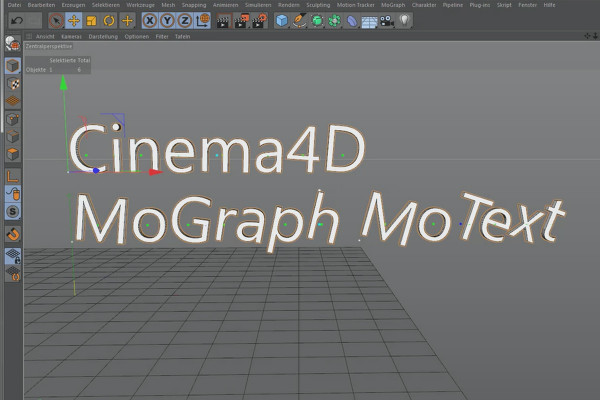600x400 pixels.
Task: Open the MoGraph menu
Action: coord(393,5)
